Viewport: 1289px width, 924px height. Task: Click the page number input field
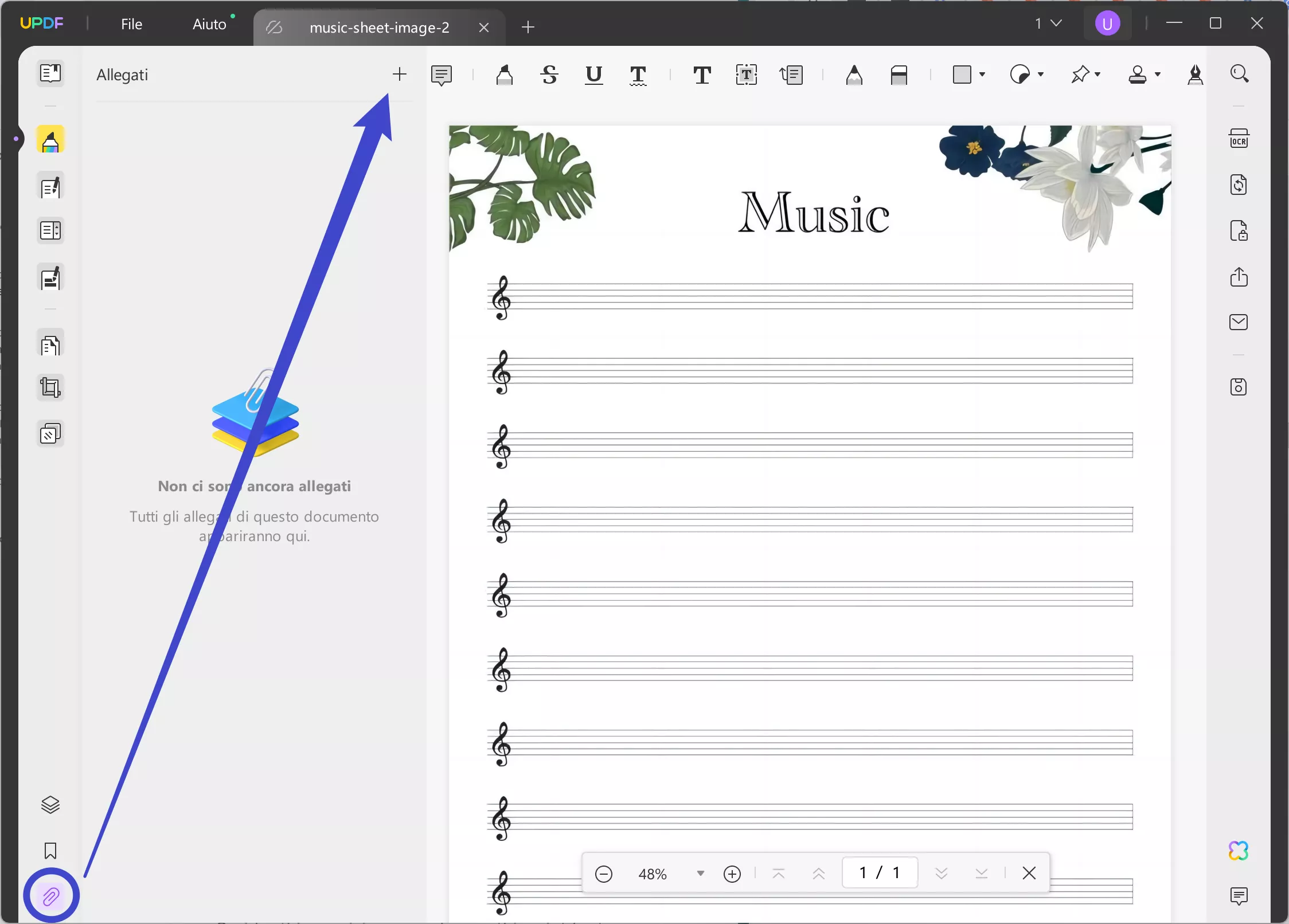(880, 873)
